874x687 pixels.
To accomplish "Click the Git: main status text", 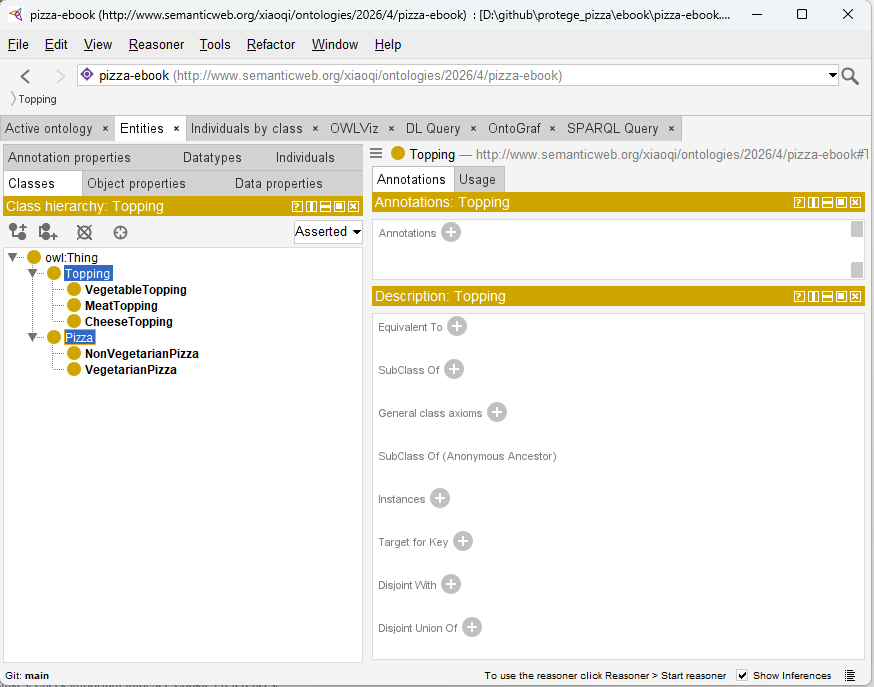I will pyautogui.click(x=27, y=675).
